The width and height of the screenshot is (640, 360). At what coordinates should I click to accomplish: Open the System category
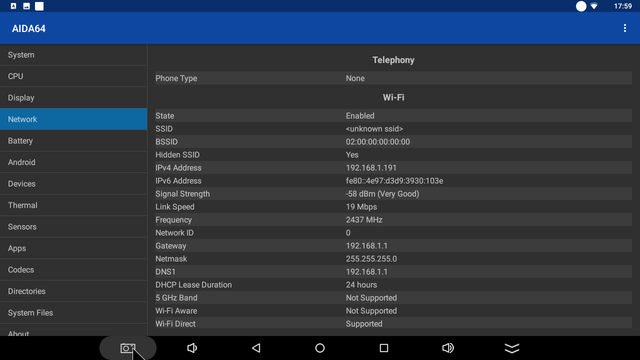pyautogui.click(x=73, y=55)
